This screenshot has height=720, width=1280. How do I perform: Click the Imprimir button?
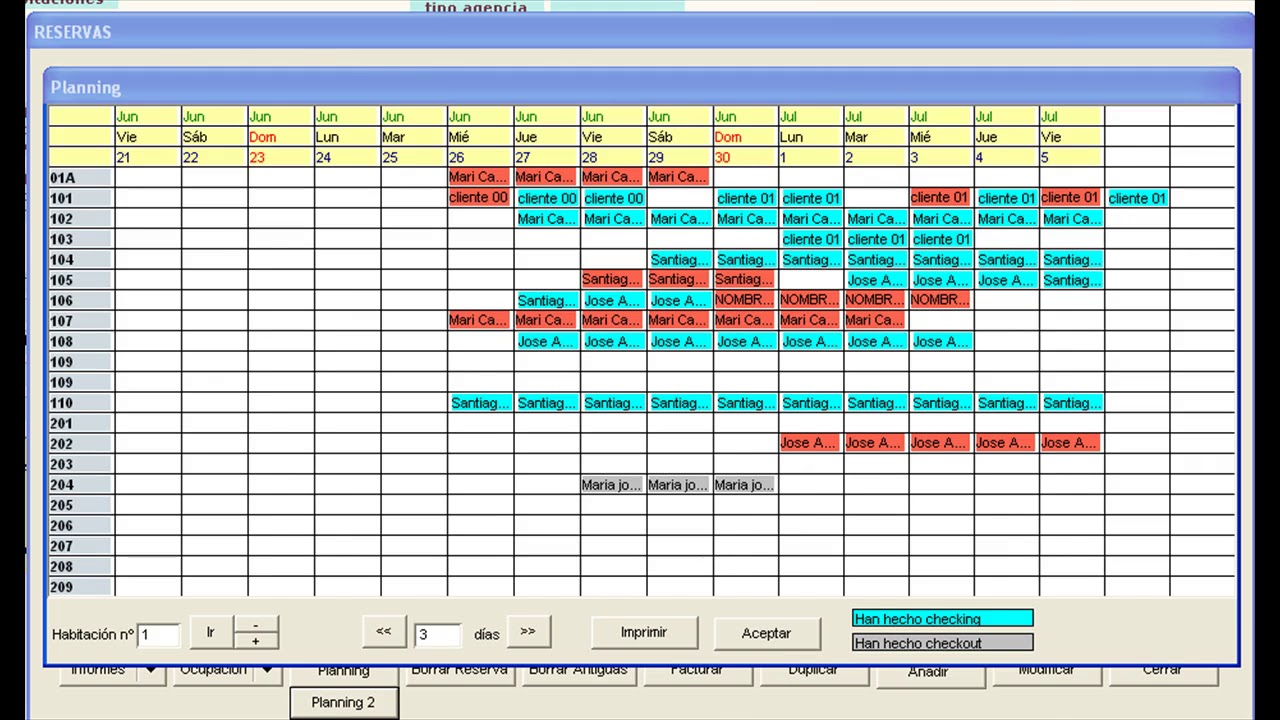[644, 632]
